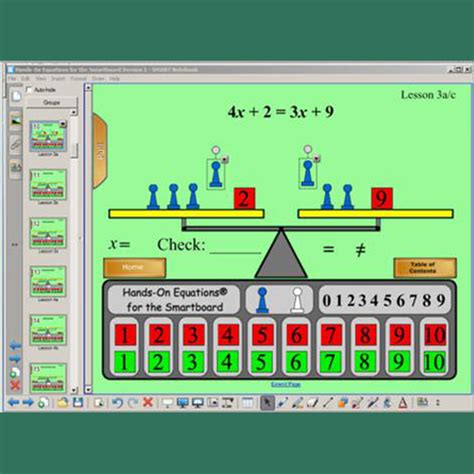Open the Insert menu
Image resolution: width=474 pixels, height=474 pixels.
point(58,79)
